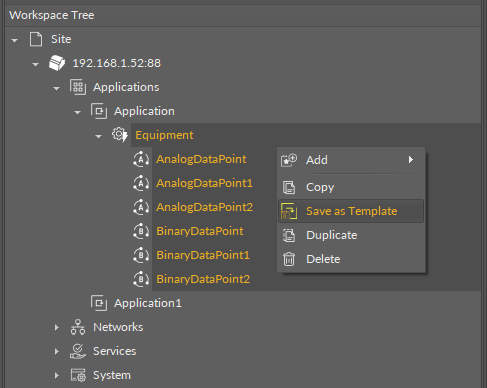This screenshot has height=388, width=487.
Task: Expand the Networks node
Action: (x=57, y=327)
